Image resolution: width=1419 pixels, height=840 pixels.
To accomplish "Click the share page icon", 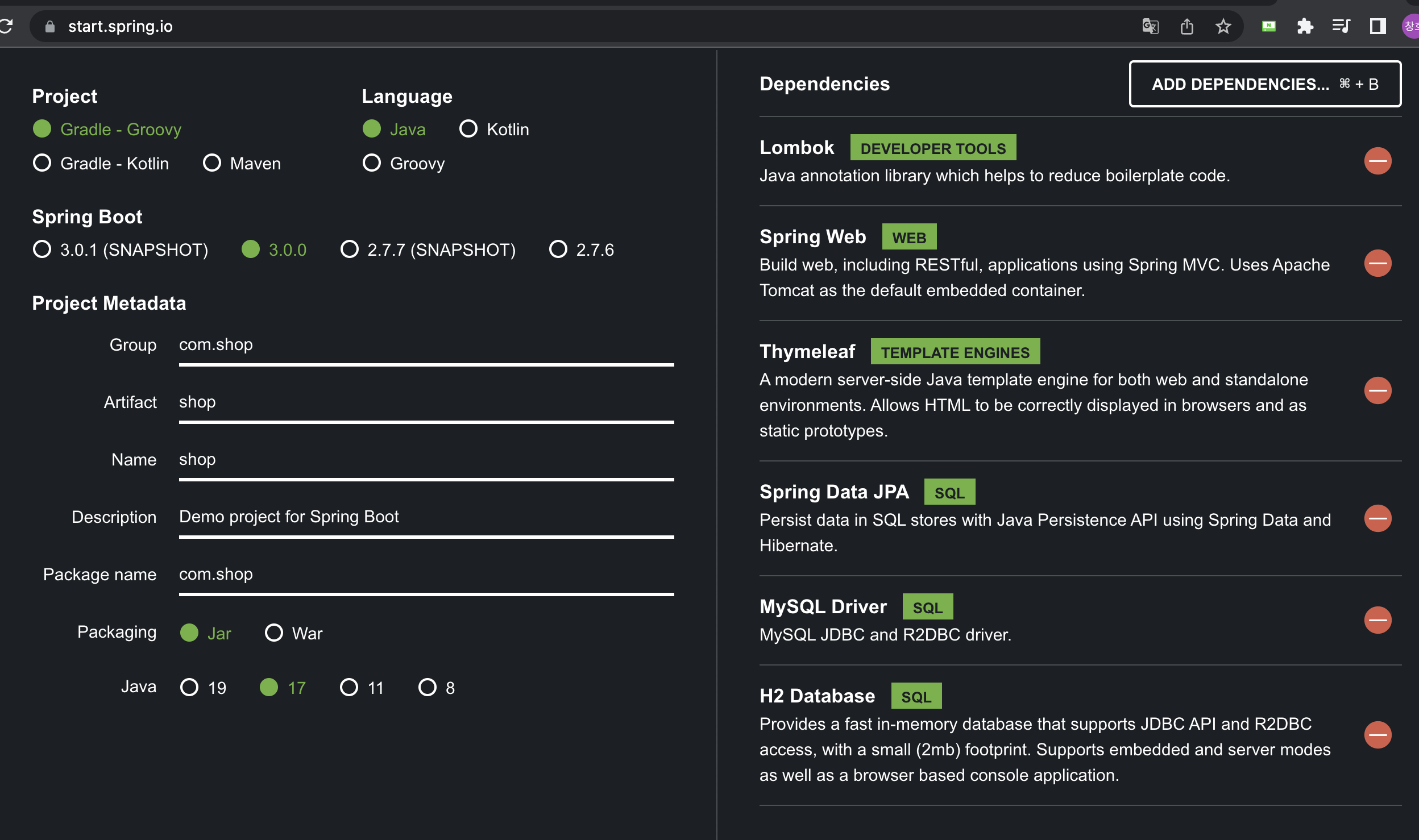I will coord(1186,26).
